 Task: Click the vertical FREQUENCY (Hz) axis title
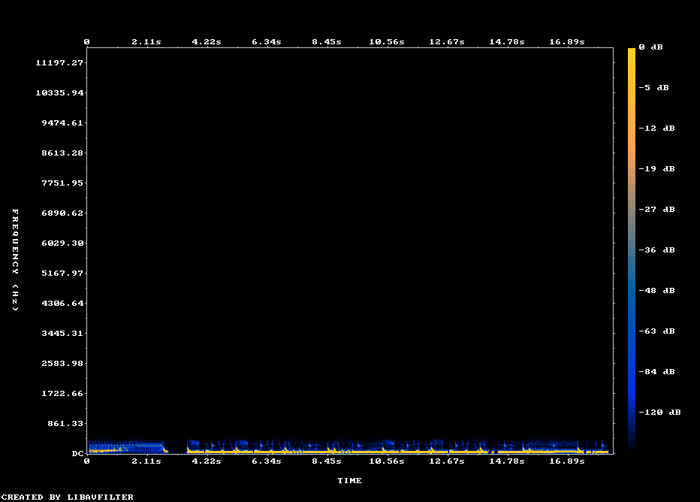15,259
